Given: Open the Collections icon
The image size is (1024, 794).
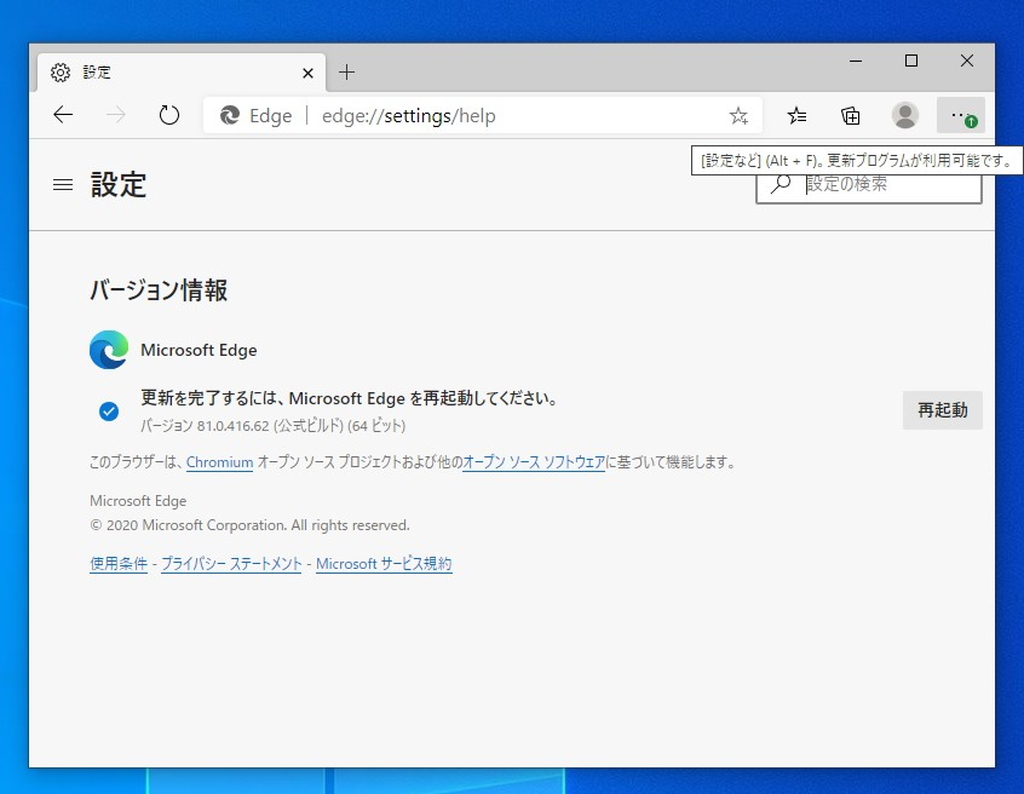Looking at the screenshot, I should (850, 116).
